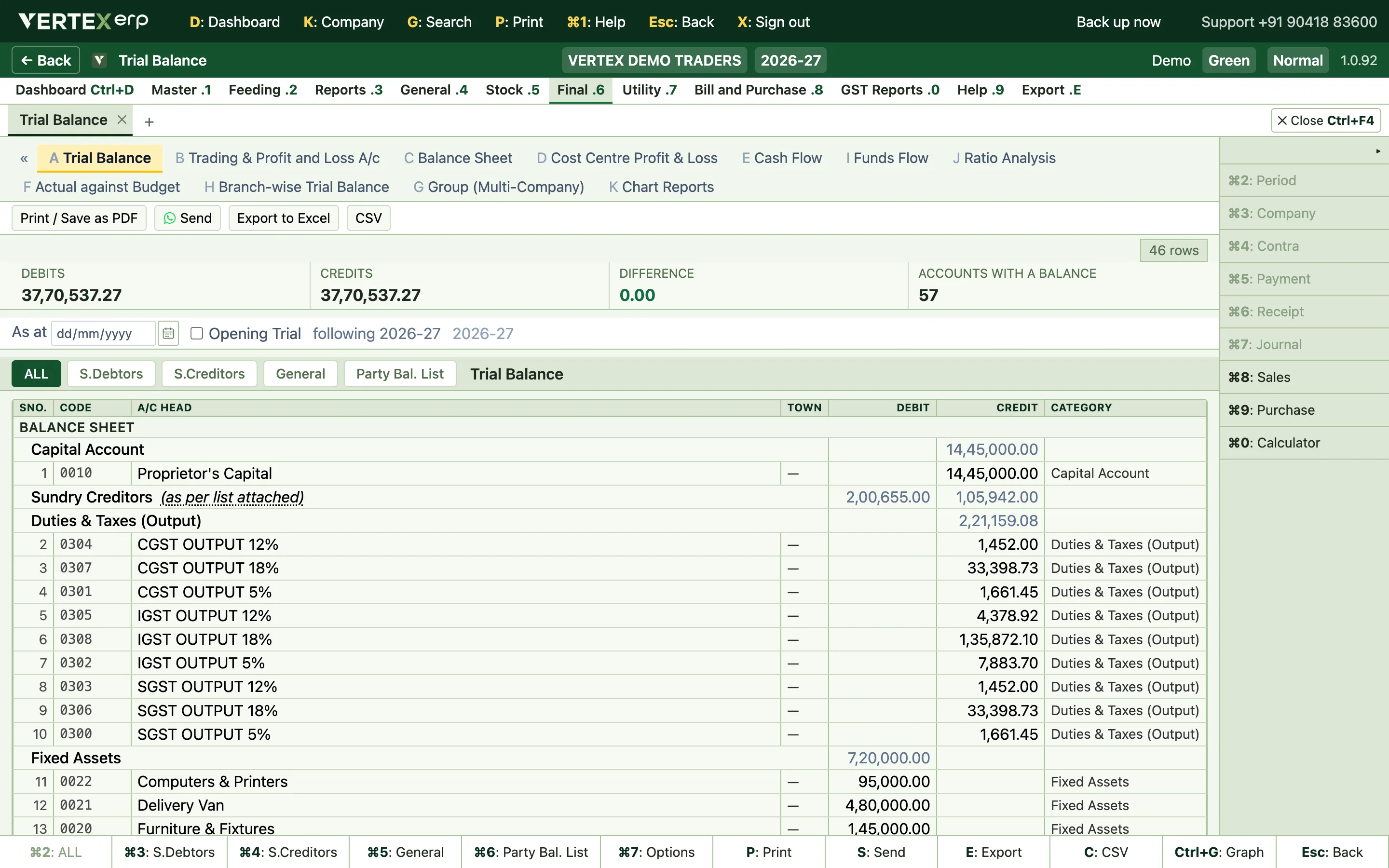Click the Back button in header
1389x868 pixels.
[x=46, y=60]
